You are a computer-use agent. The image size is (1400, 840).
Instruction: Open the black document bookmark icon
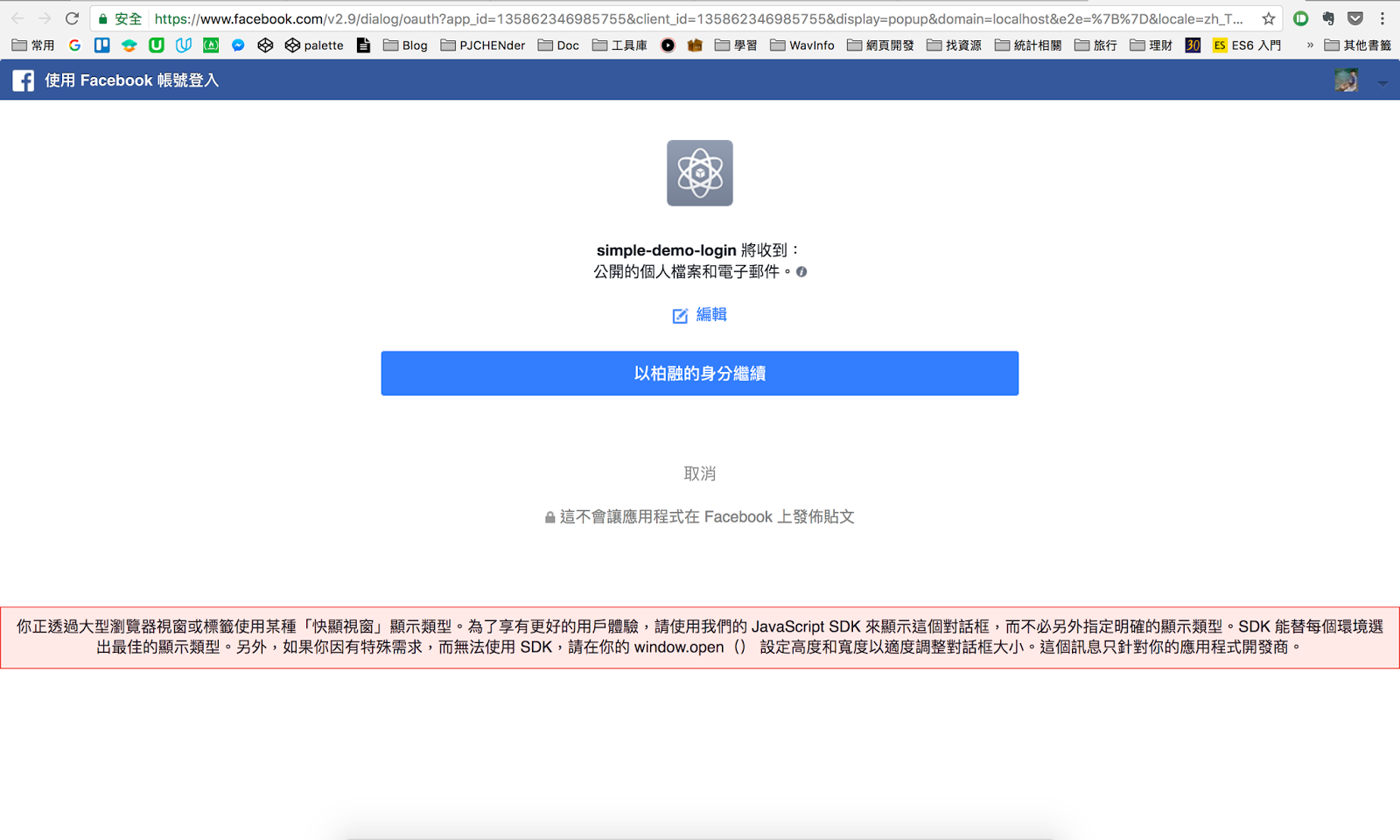point(363,45)
